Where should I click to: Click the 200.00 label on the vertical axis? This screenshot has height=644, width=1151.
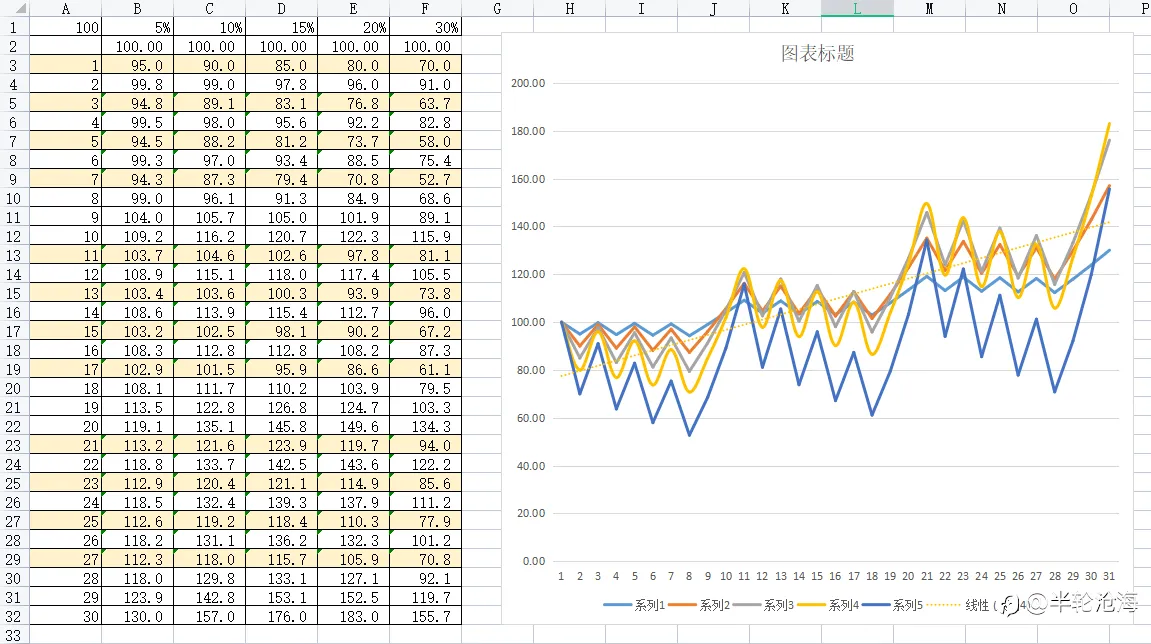tap(528, 83)
